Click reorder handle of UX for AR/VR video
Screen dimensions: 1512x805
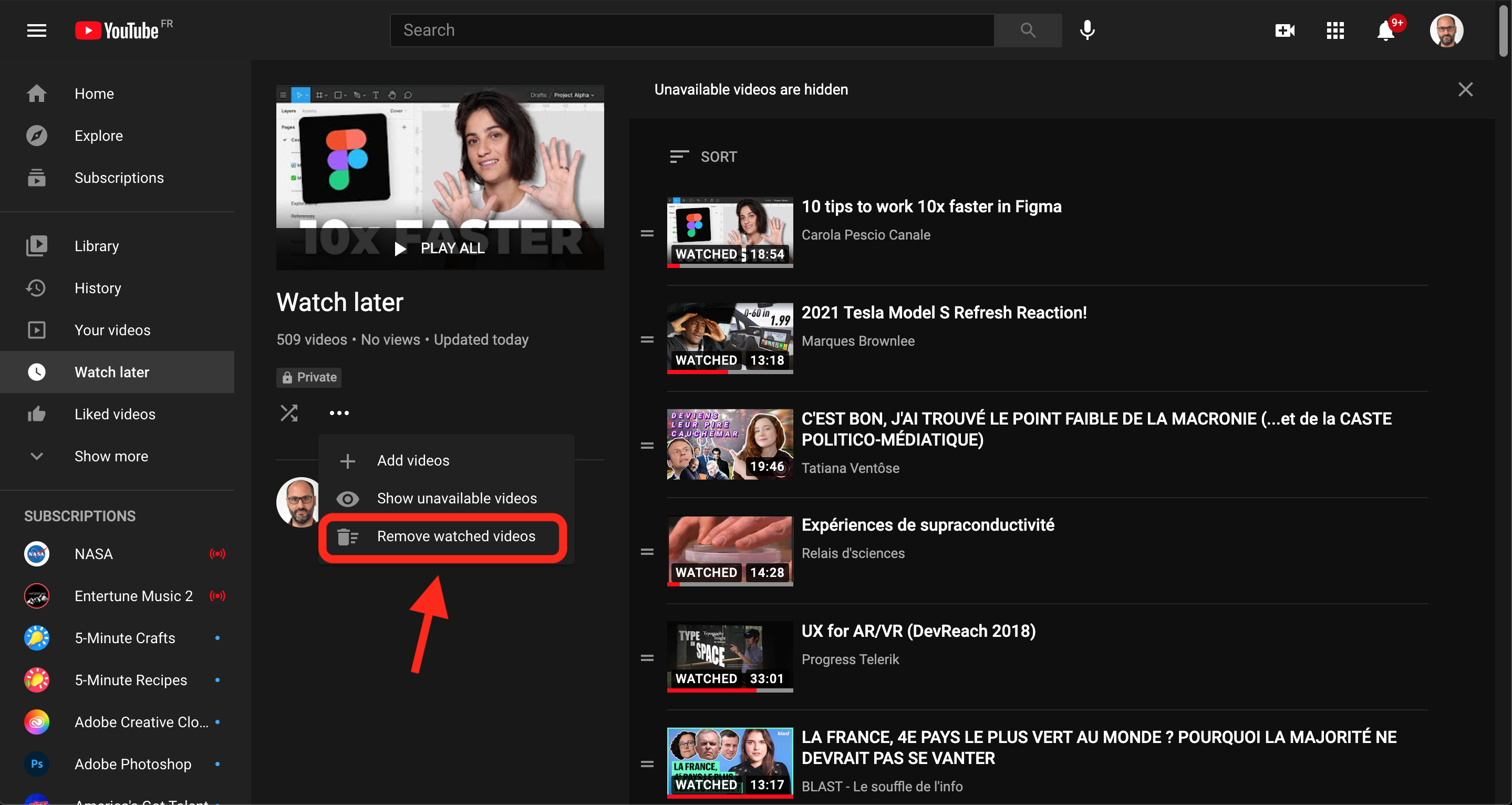pos(647,658)
